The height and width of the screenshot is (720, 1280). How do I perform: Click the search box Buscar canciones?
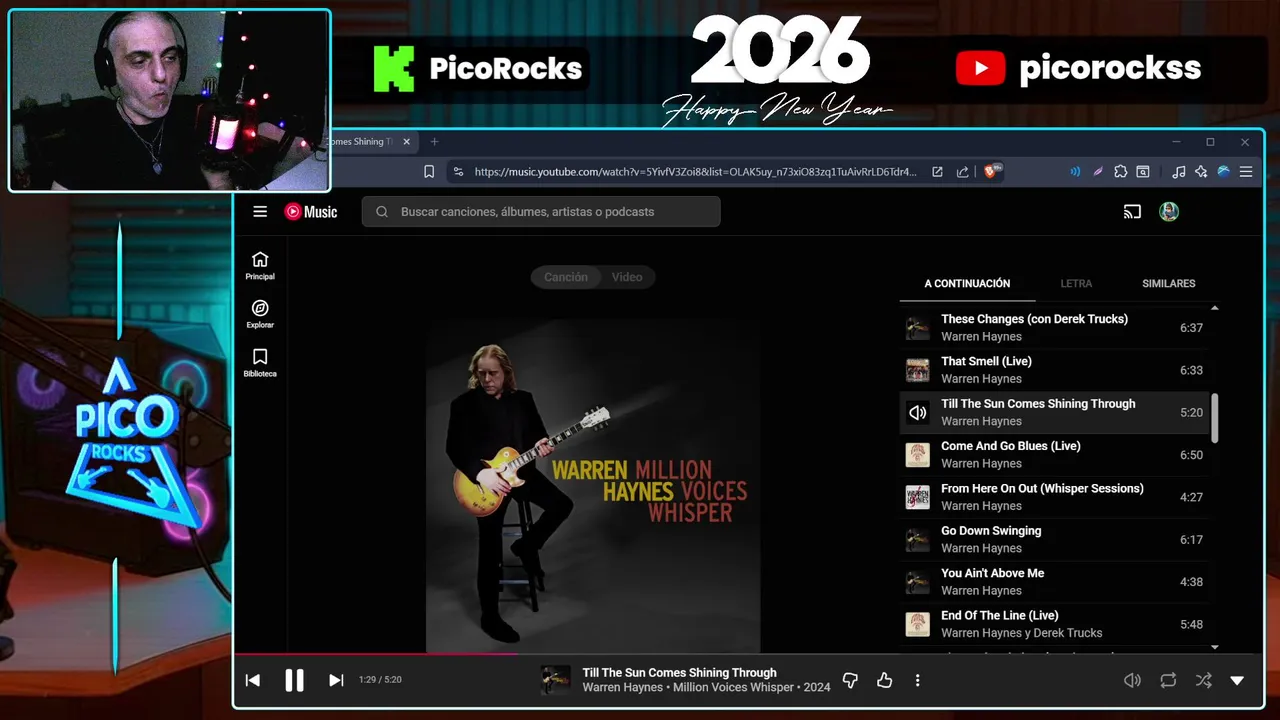(x=541, y=211)
